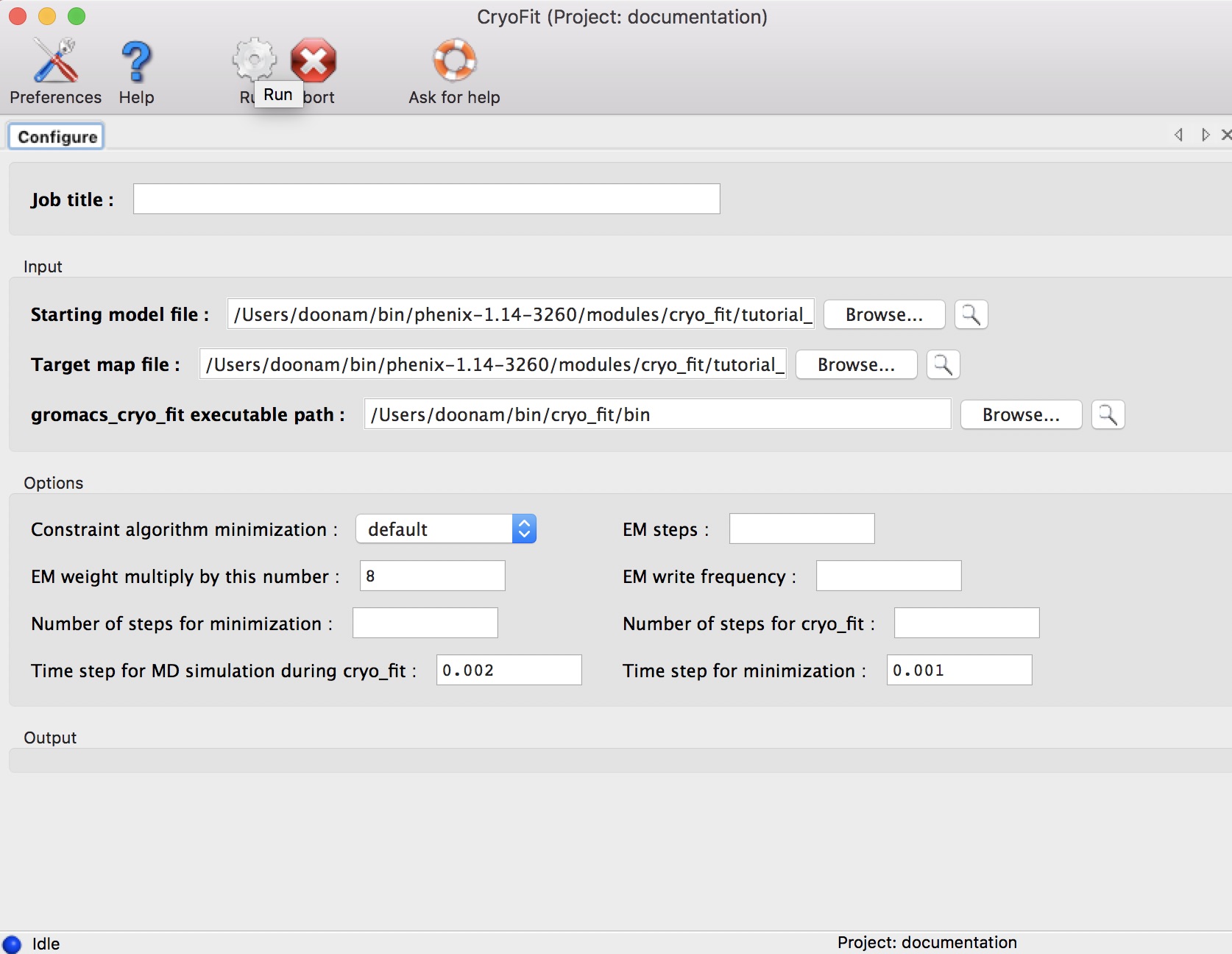Browse for gromacs_cryo_fit executable path

tap(1020, 414)
